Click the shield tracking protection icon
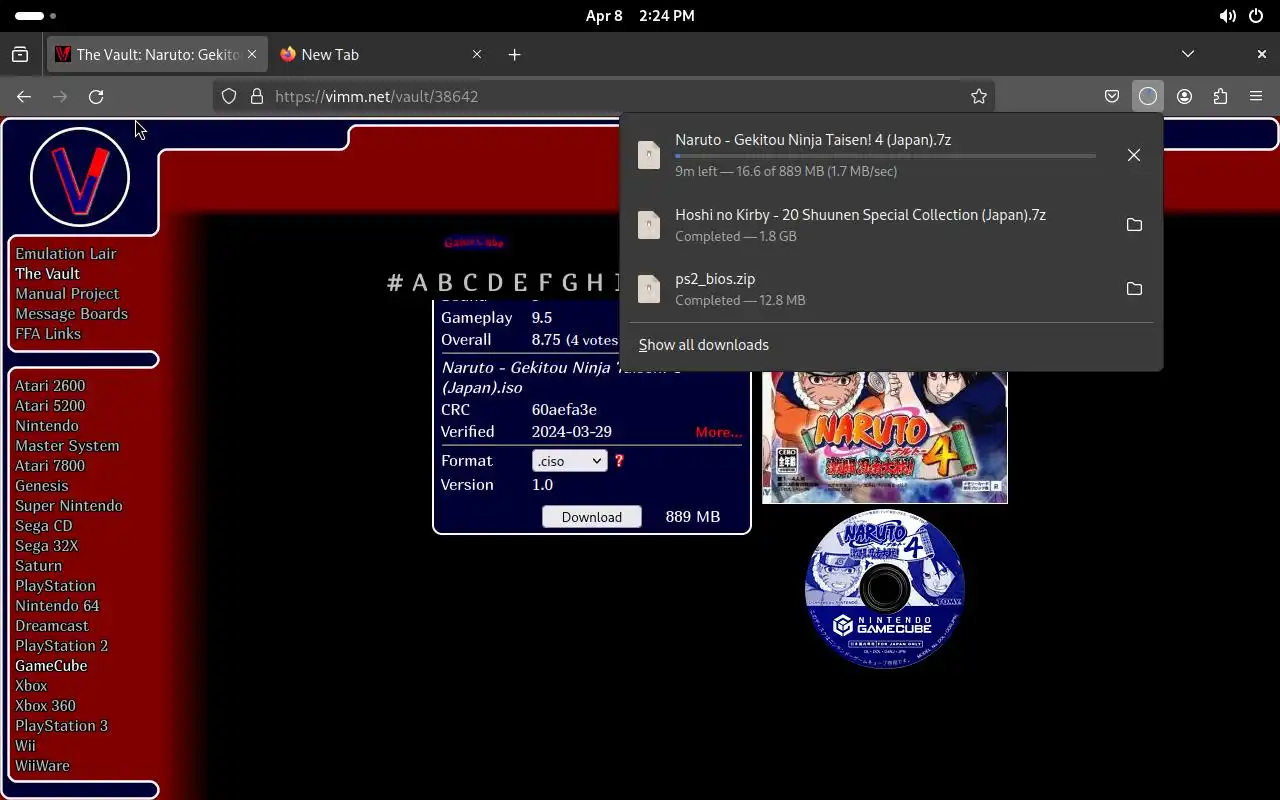 tap(229, 96)
